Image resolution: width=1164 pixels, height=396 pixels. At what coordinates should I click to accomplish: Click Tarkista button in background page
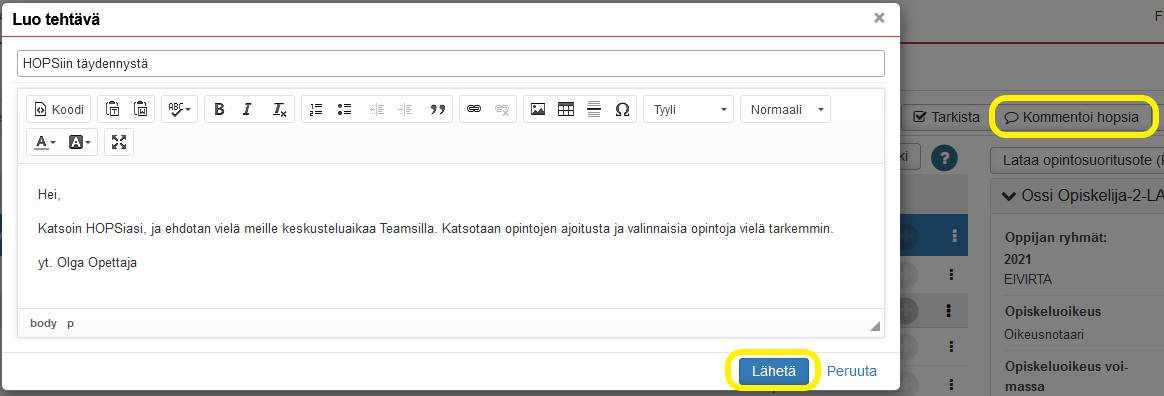tap(946, 117)
